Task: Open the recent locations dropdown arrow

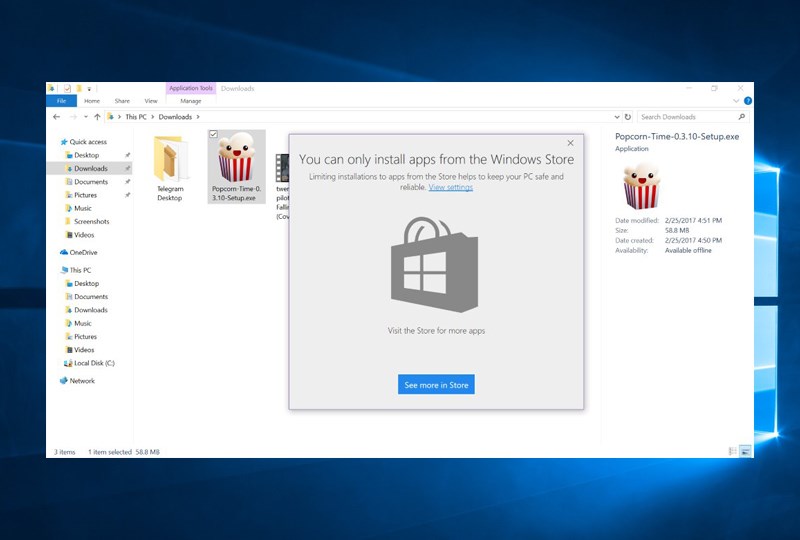Action: click(x=85, y=117)
